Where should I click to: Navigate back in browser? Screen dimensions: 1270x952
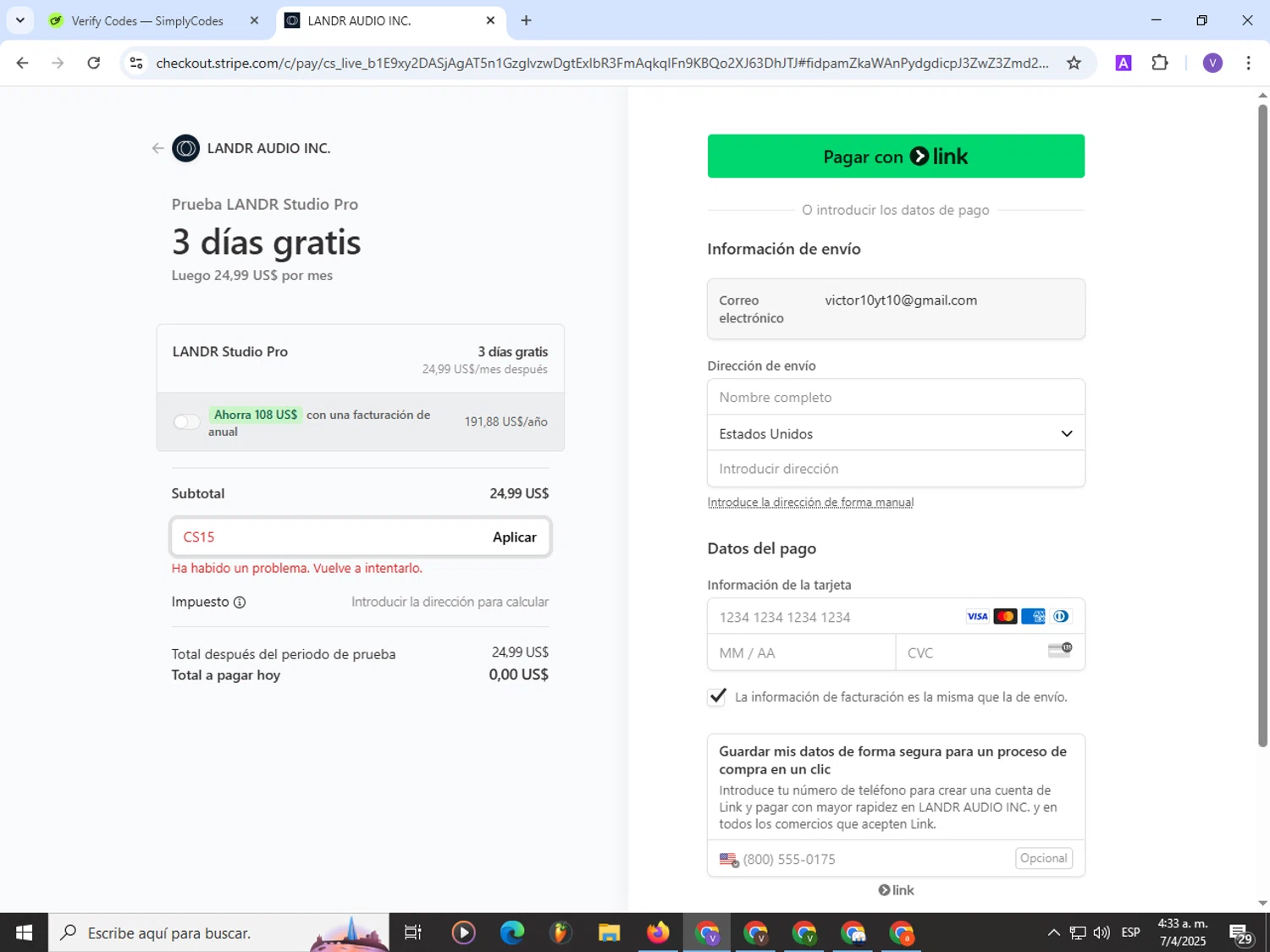pos(23,63)
